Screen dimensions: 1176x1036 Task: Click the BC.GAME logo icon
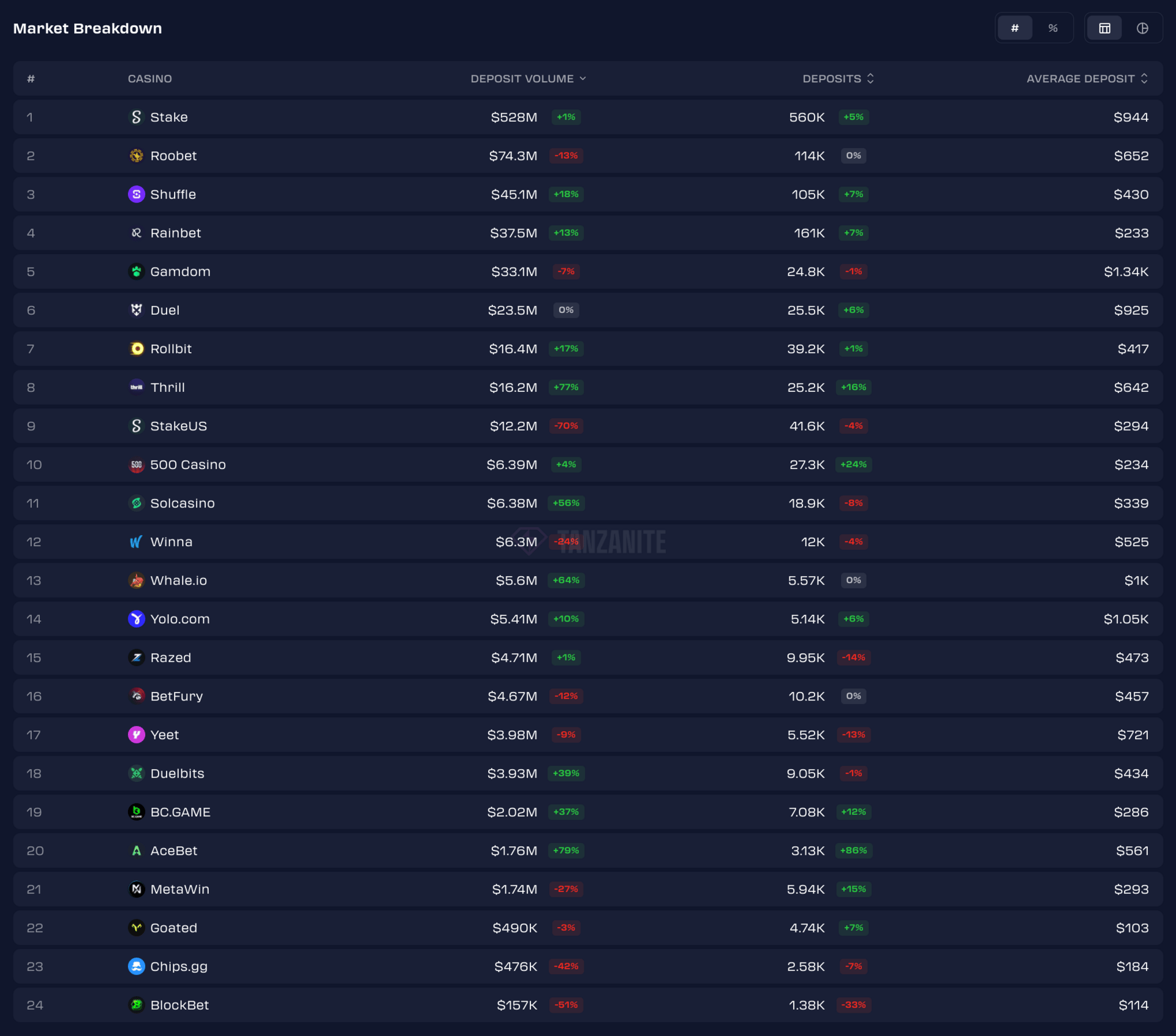pos(136,812)
